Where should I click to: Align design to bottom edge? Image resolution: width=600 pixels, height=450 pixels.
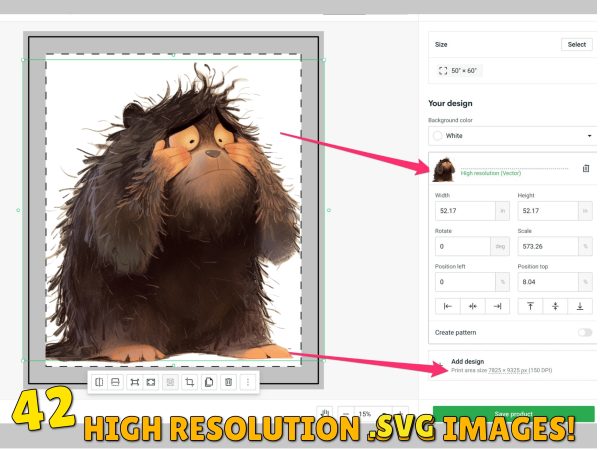pos(578,306)
